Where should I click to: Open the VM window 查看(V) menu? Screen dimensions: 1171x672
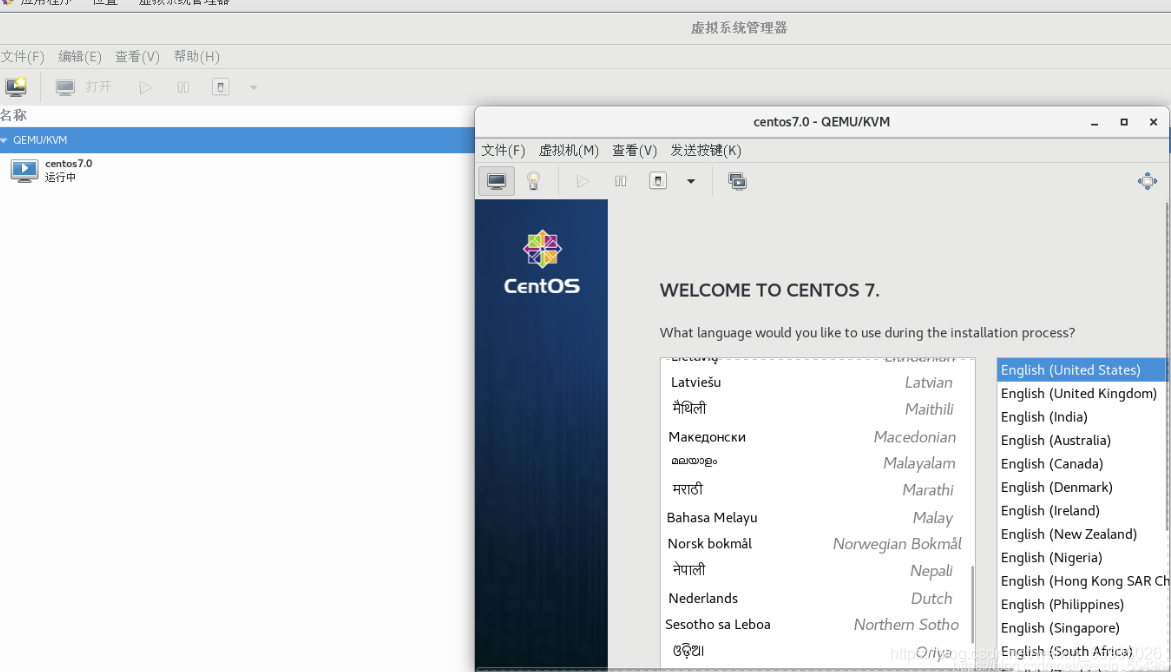point(635,151)
